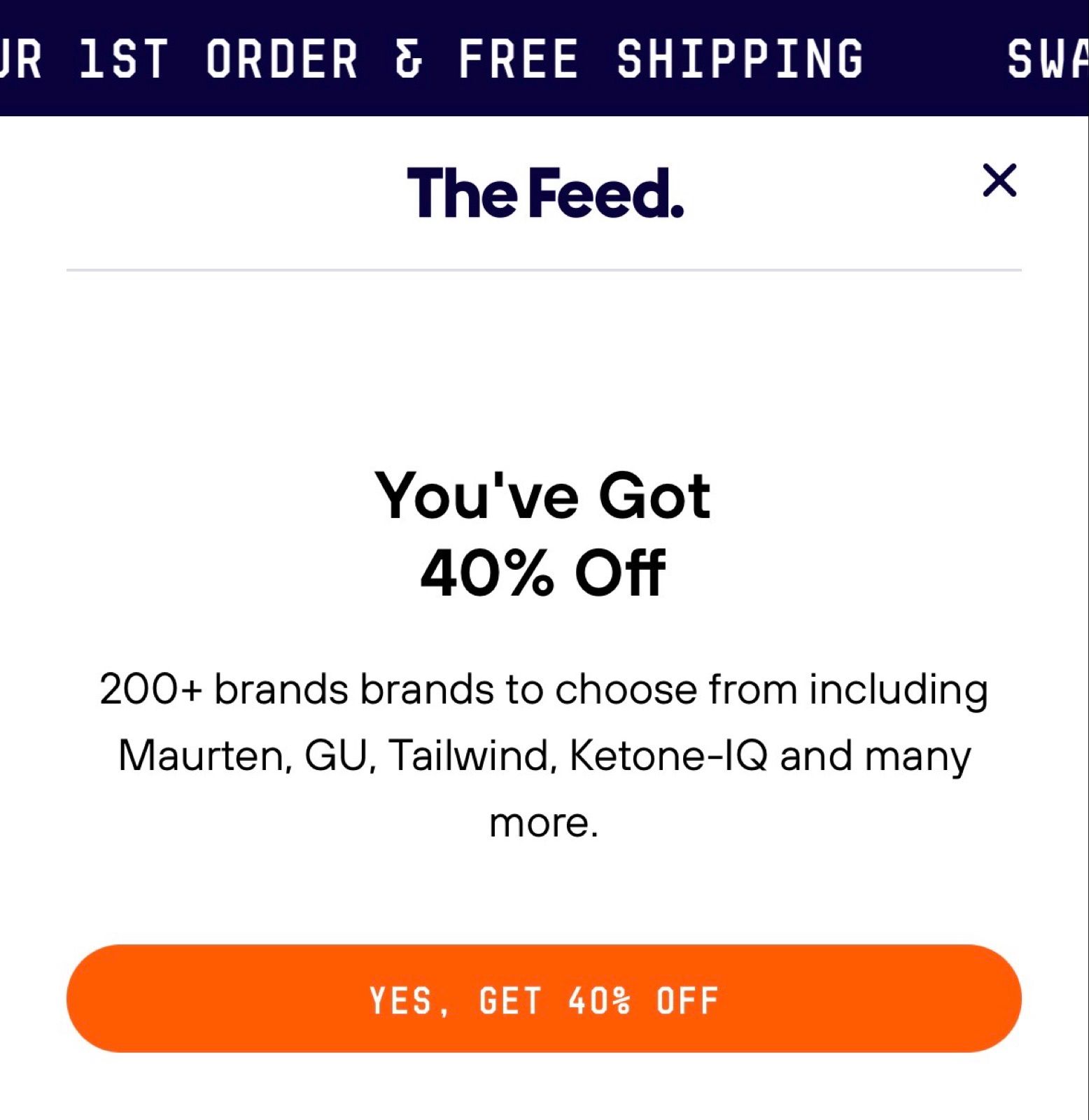
Task: Click the You've Got heading
Action: [543, 496]
